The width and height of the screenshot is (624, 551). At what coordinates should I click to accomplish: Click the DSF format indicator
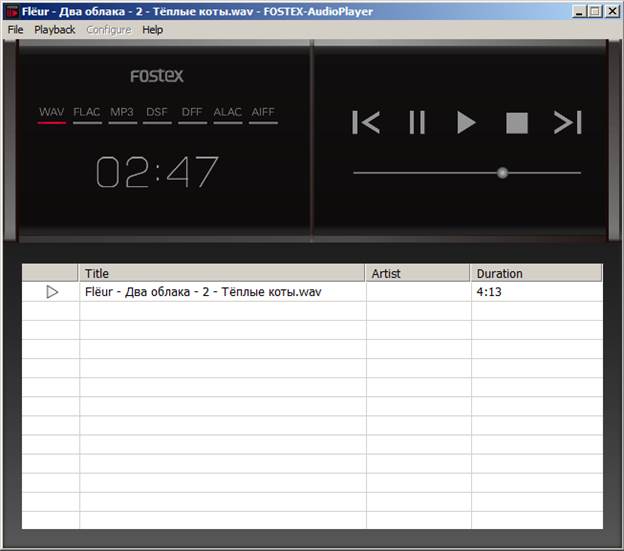pos(157,114)
